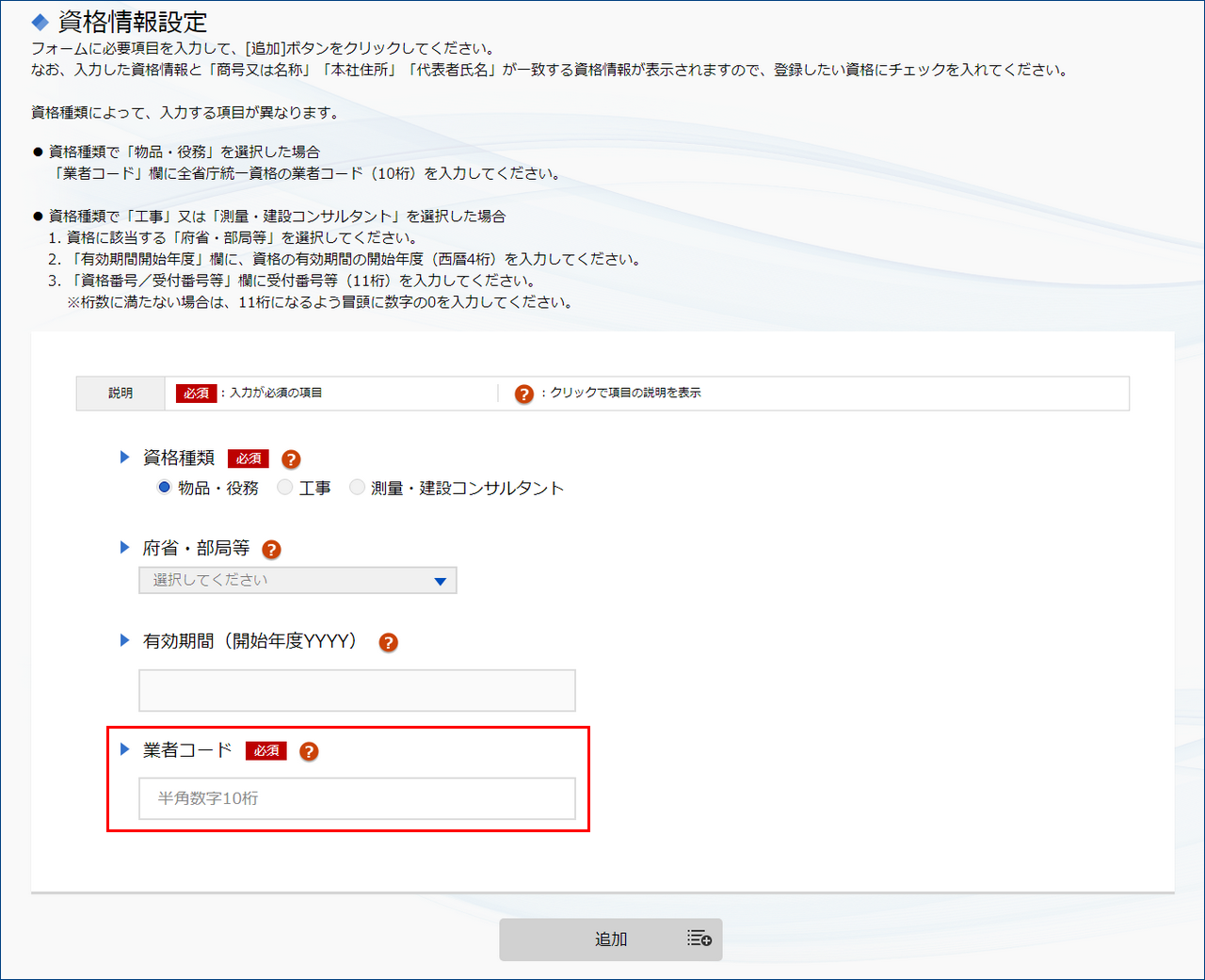
Task: Click the red 必須 badge next to 業者コード
Action: coord(265,751)
